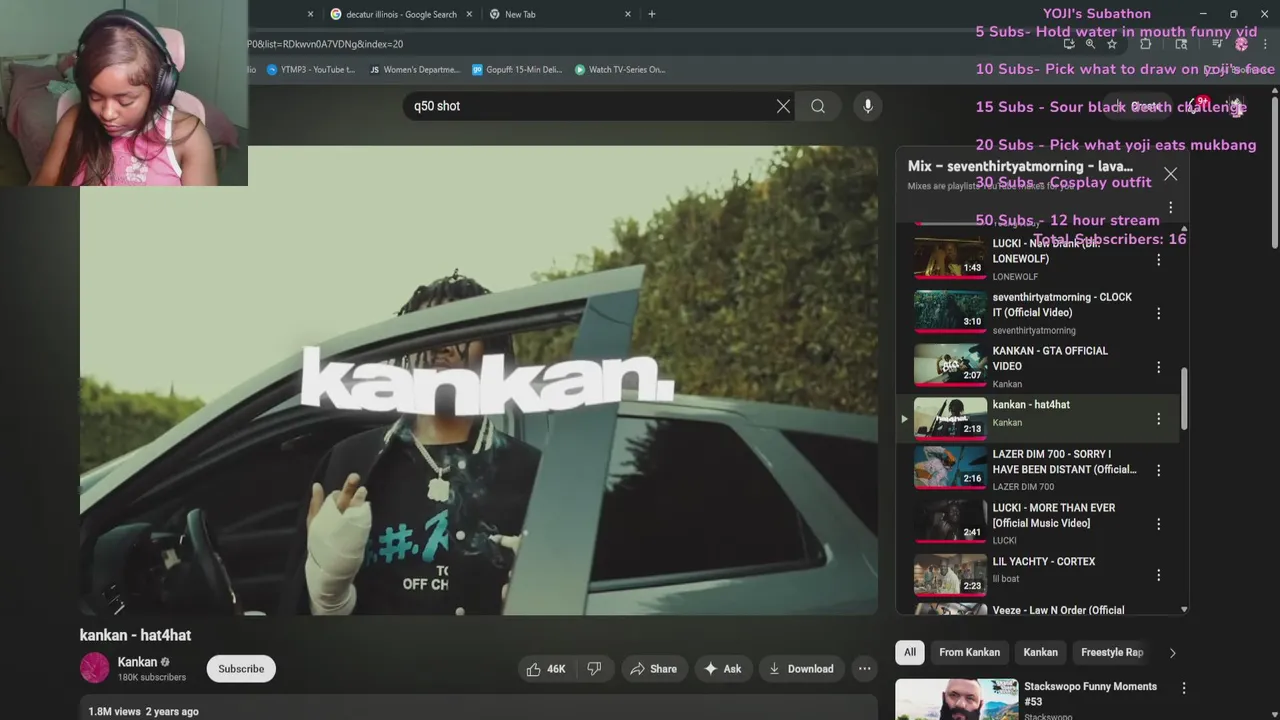Image resolution: width=1280 pixels, height=720 pixels.
Task: Click the 1.8M views description text
Action: (143, 712)
